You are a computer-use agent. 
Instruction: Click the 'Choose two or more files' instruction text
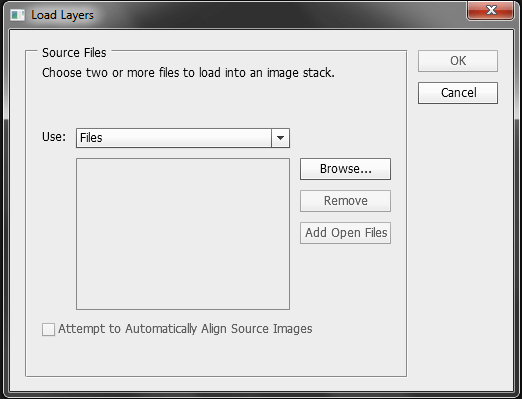(x=188, y=73)
